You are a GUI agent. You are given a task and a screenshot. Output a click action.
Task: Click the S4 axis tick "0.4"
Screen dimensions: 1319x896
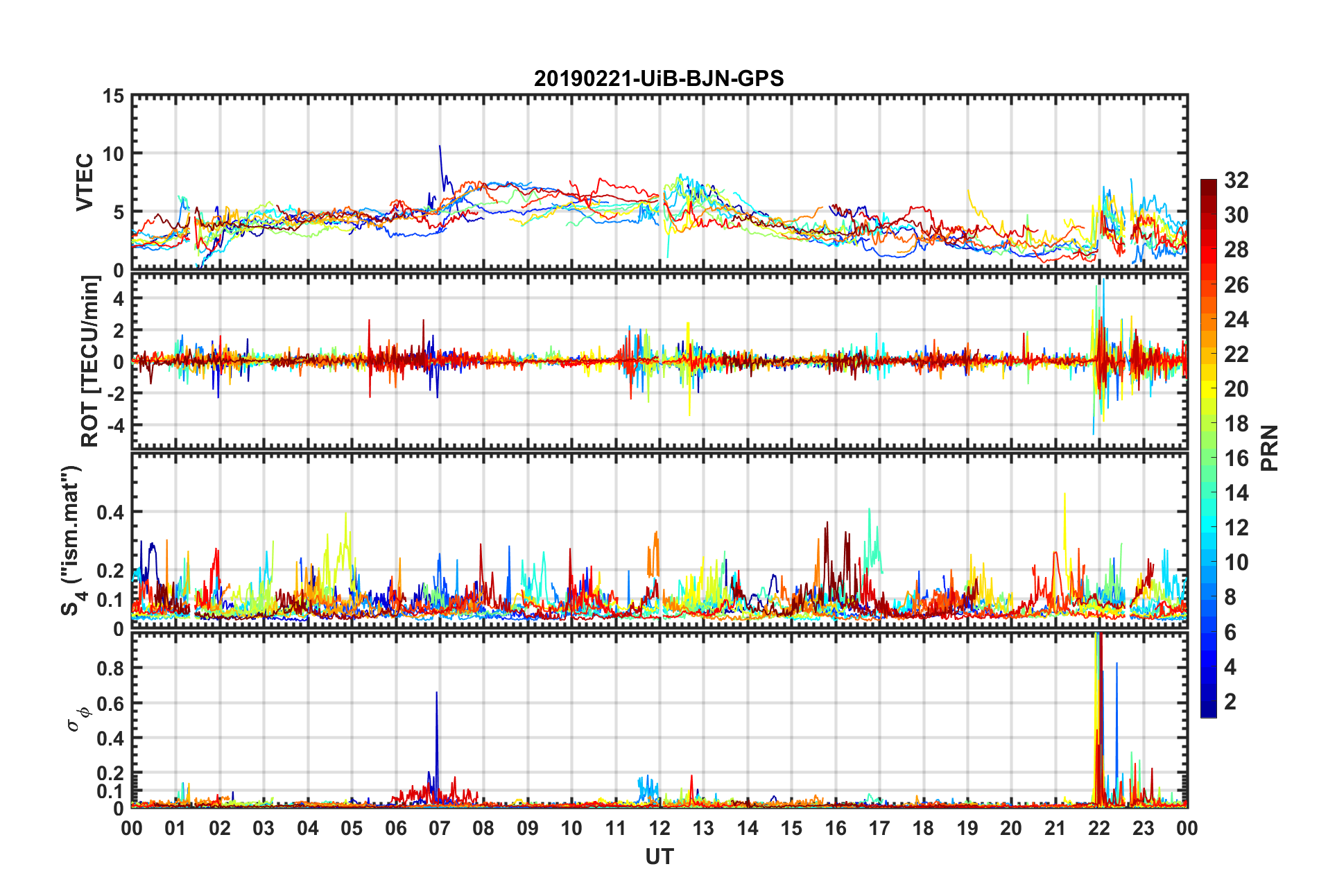coord(110,512)
